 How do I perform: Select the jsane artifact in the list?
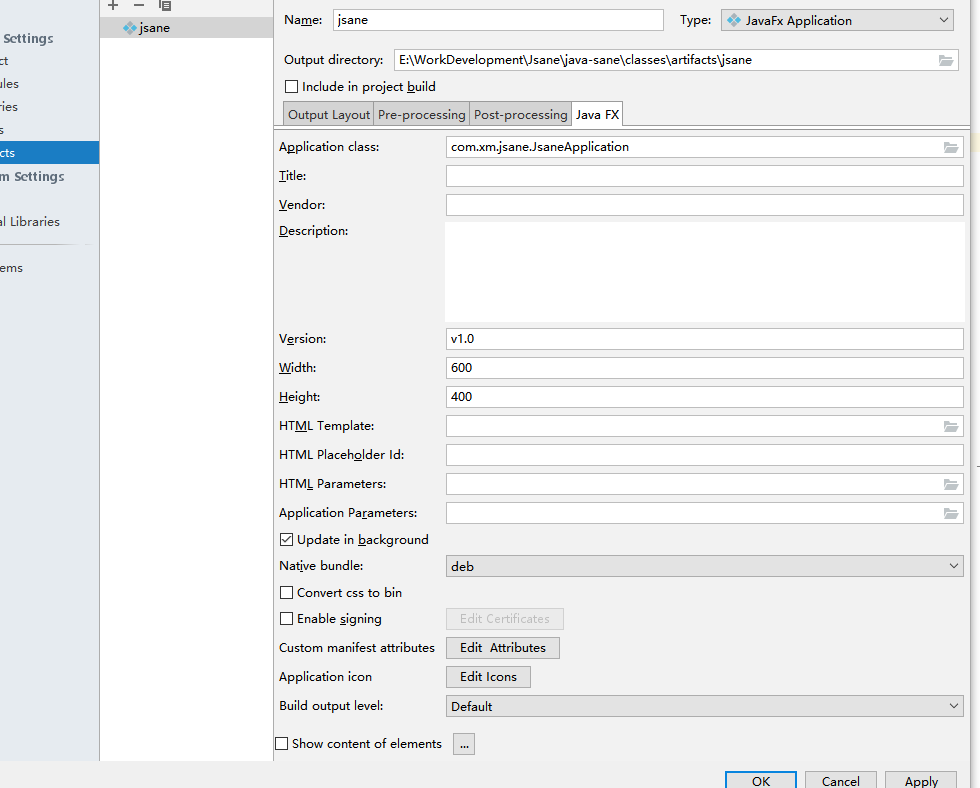point(186,27)
